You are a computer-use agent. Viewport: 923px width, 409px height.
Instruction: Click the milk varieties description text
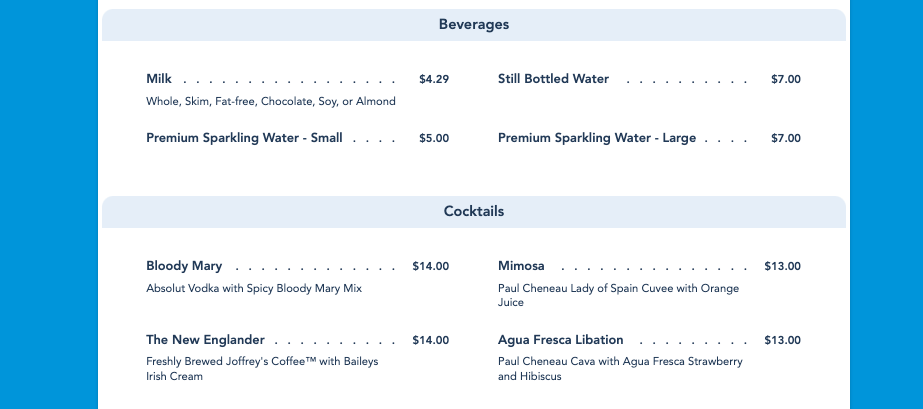coord(270,101)
